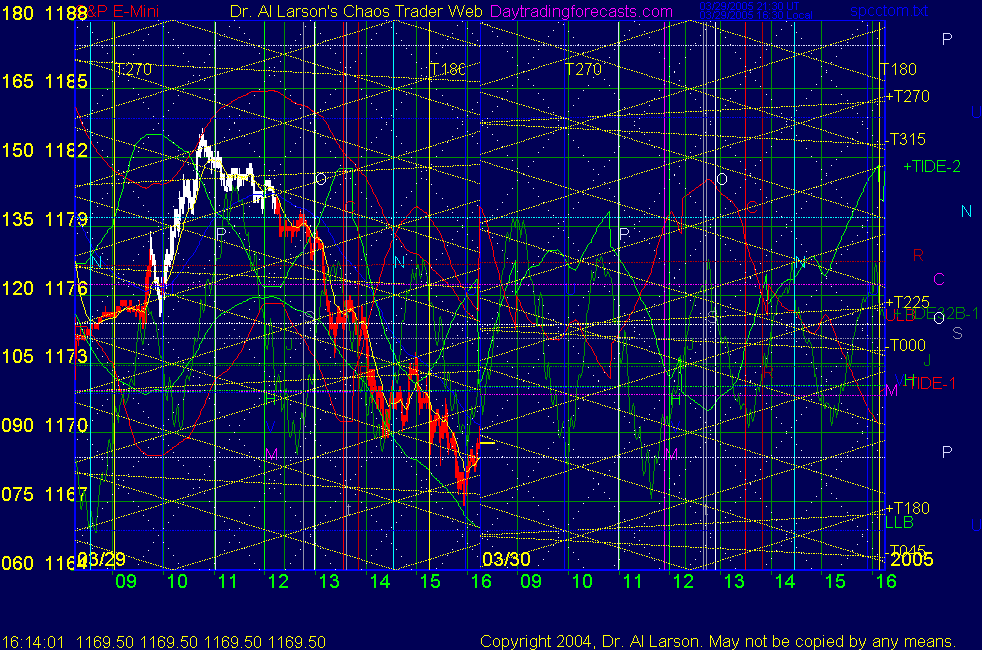Click the "+T270" level label
This screenshot has width=982, height=650.
point(907,96)
